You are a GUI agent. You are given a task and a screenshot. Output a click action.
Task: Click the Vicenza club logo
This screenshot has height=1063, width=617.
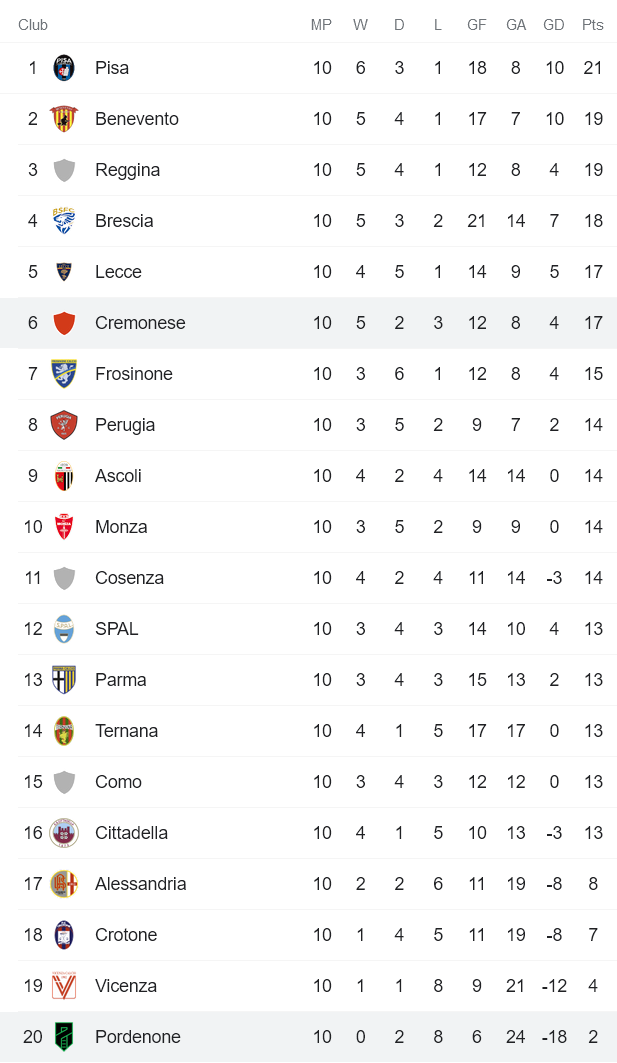tap(64, 986)
